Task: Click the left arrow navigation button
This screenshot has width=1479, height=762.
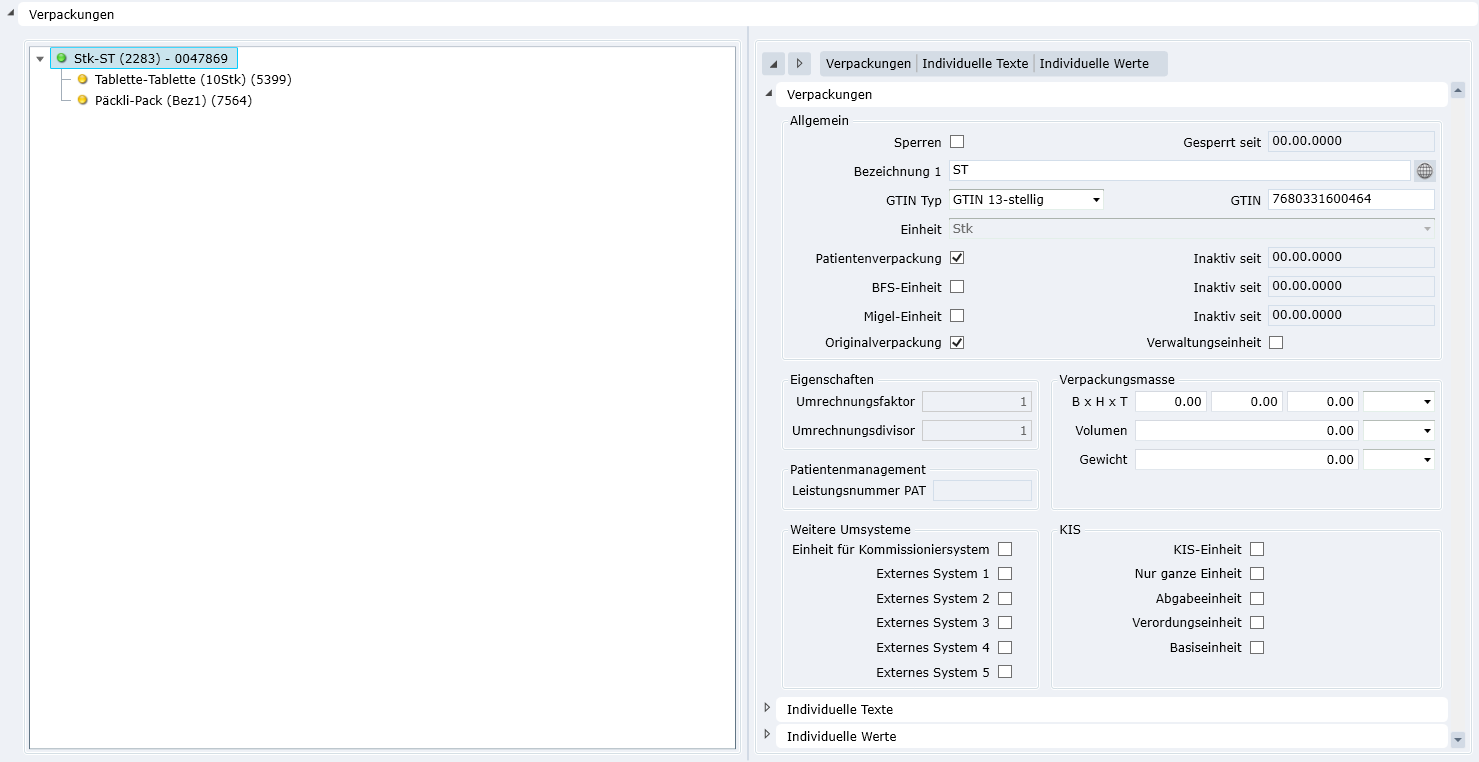Action: tap(773, 64)
